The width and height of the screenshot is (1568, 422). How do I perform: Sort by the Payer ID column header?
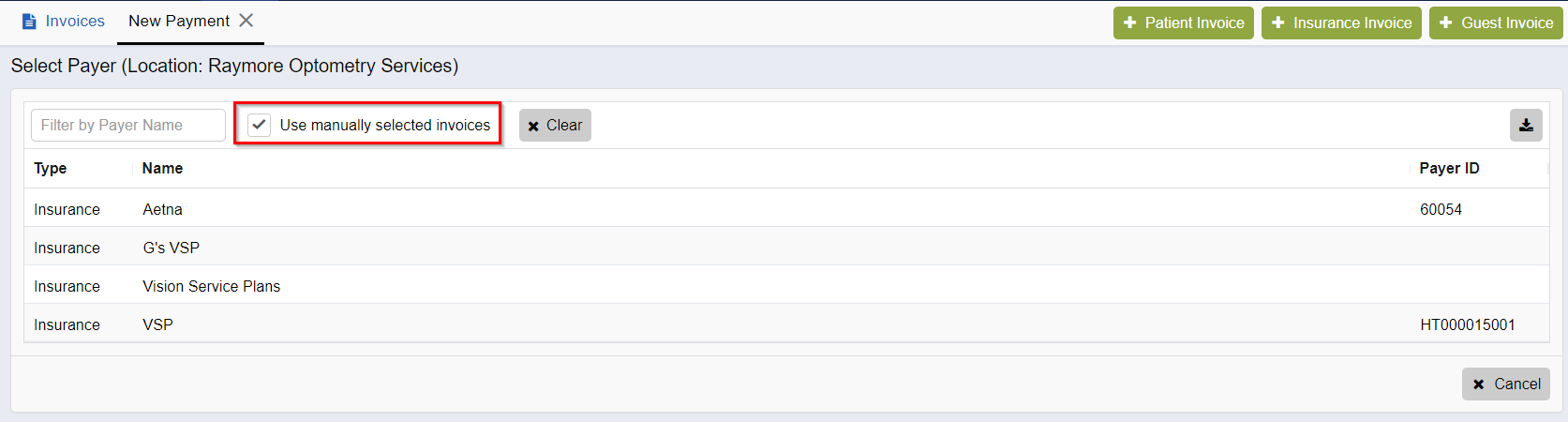(1449, 168)
